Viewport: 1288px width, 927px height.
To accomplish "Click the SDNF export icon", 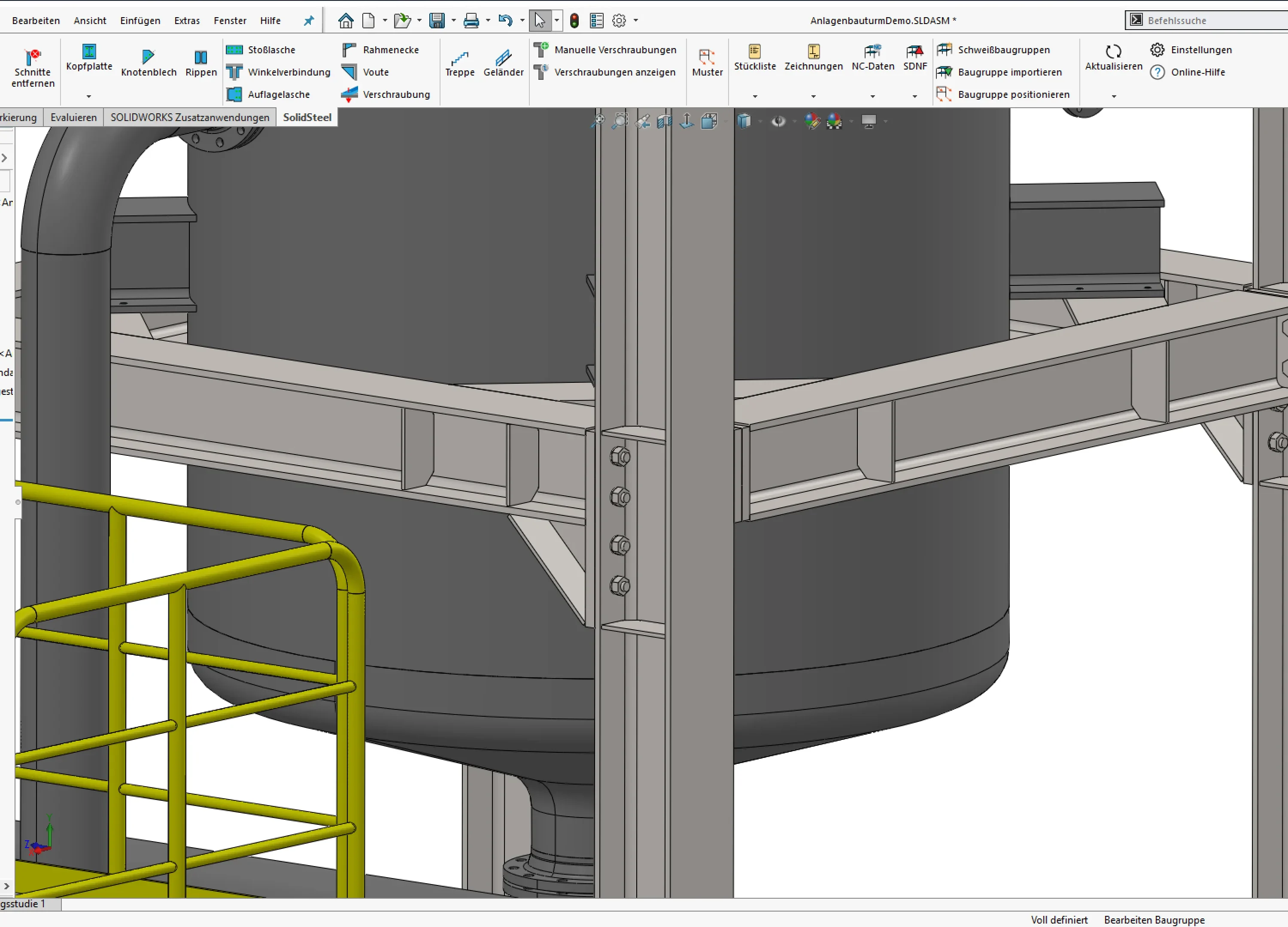I will [915, 51].
